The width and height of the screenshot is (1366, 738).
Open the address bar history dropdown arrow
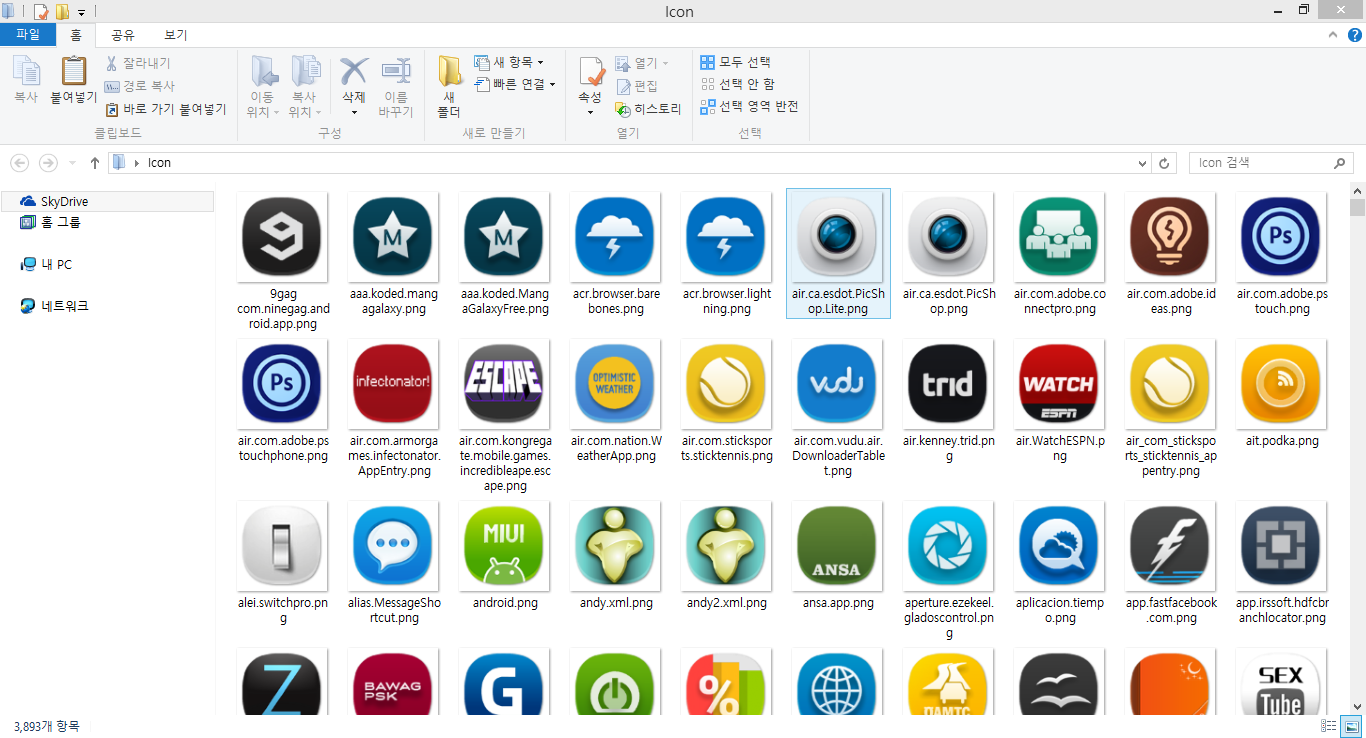[x=1143, y=163]
